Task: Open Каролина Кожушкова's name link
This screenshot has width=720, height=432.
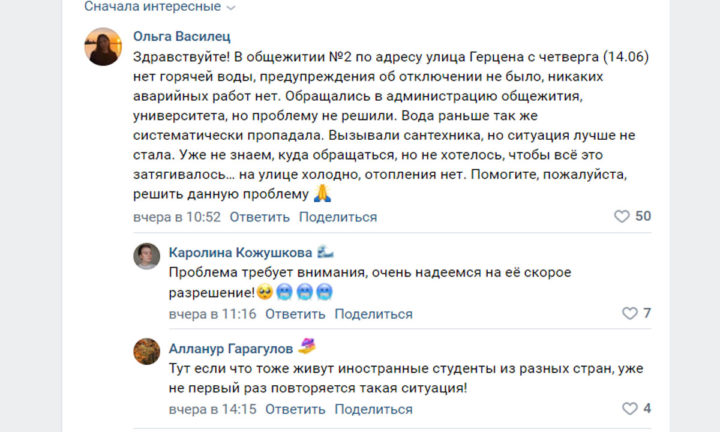Action: click(241, 252)
